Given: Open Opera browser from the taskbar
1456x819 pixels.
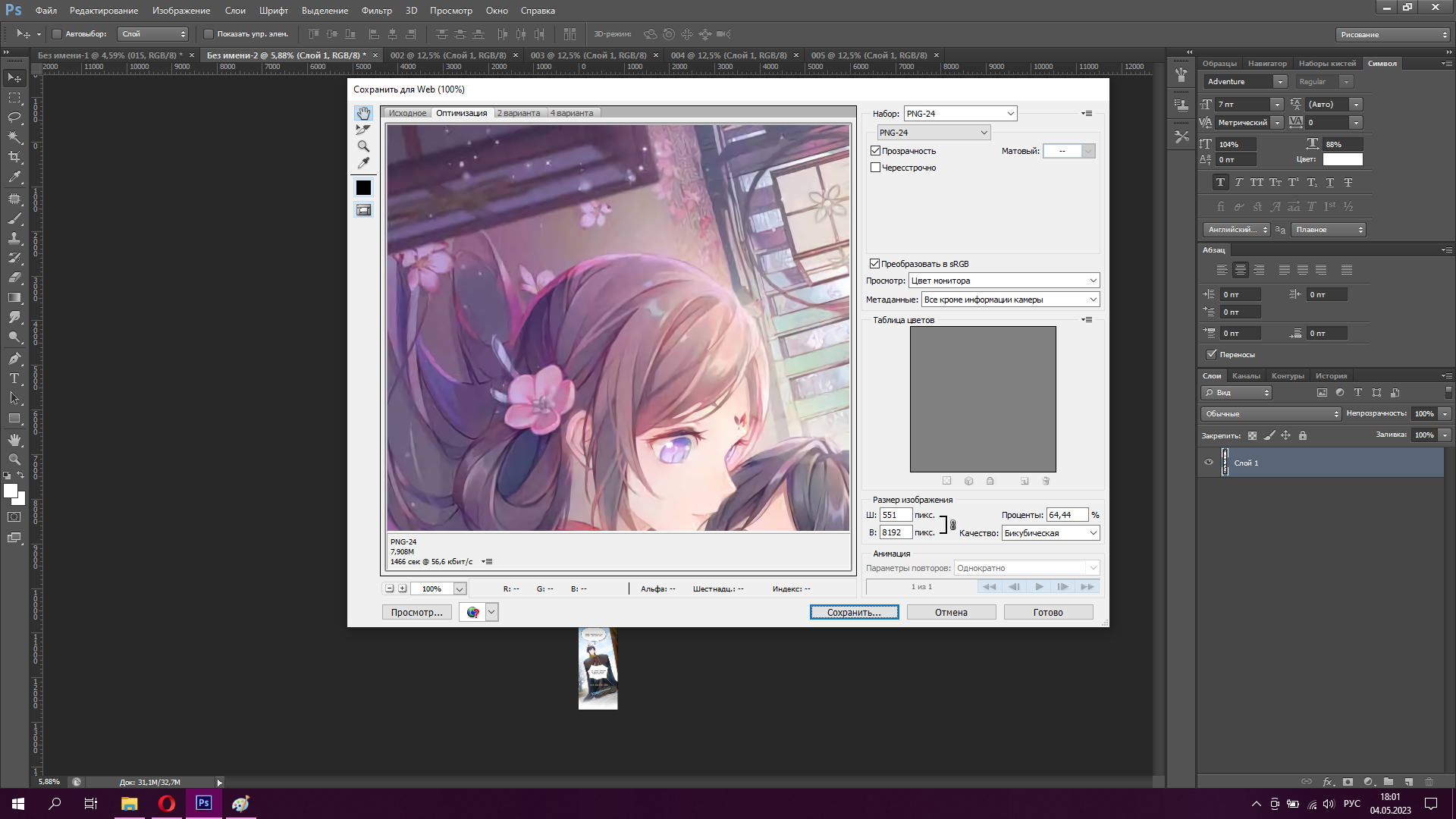Looking at the screenshot, I should pos(166,804).
